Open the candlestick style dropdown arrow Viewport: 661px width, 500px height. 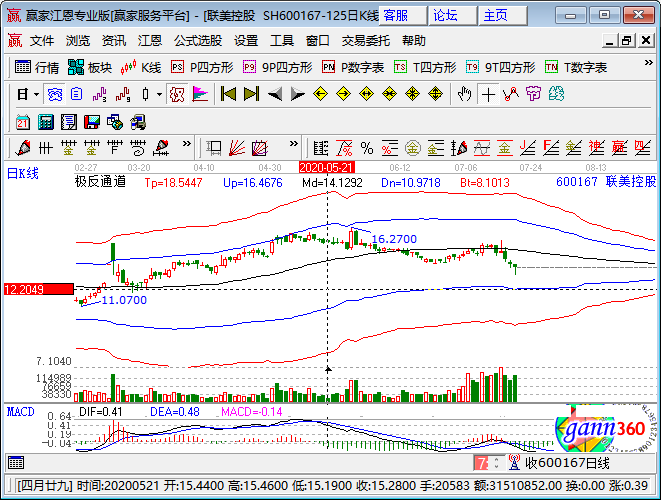pyautogui.click(x=159, y=94)
